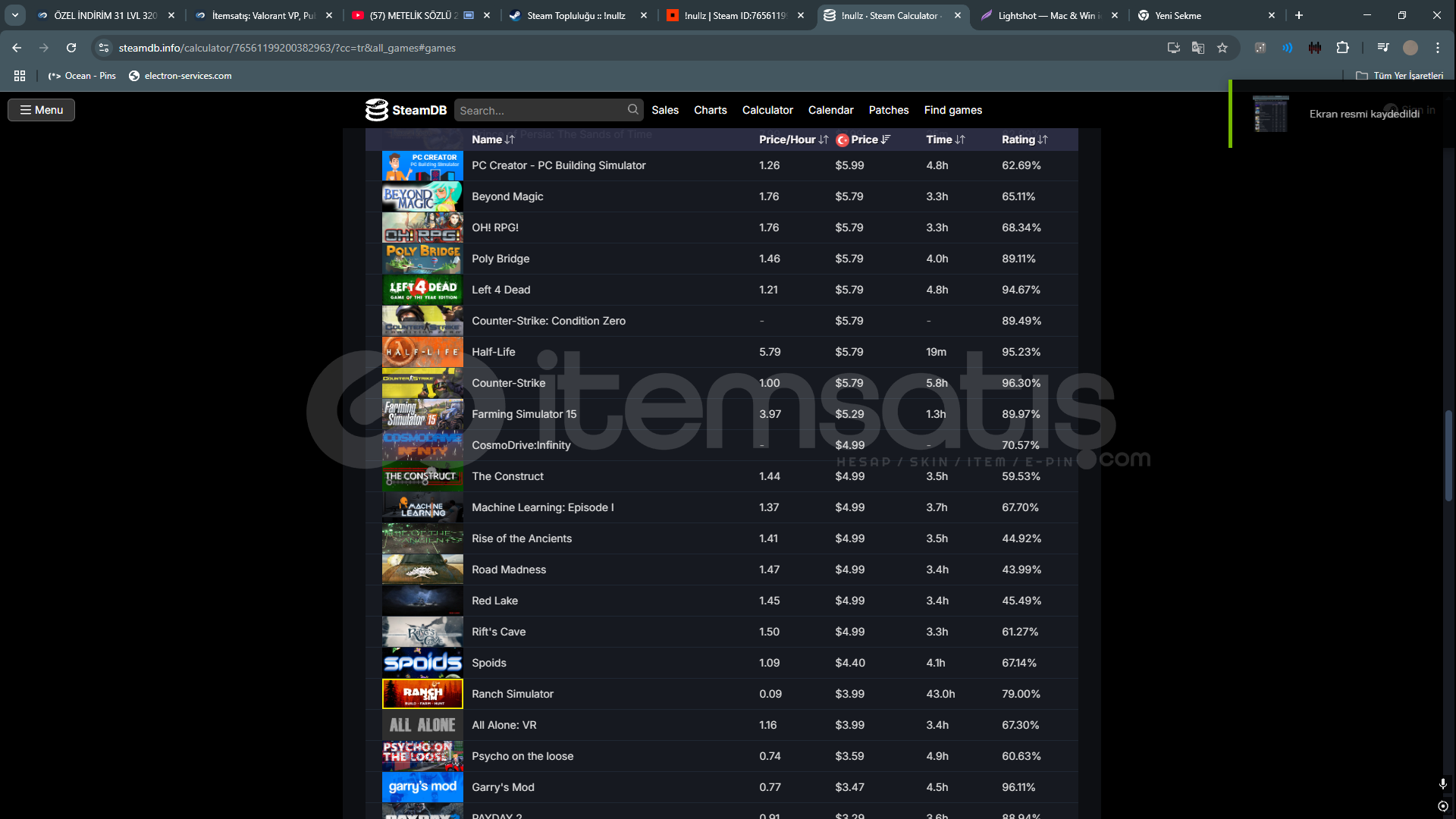This screenshot has width=1456, height=819.
Task: Close the Steam Calculator tab
Action: tap(958, 15)
